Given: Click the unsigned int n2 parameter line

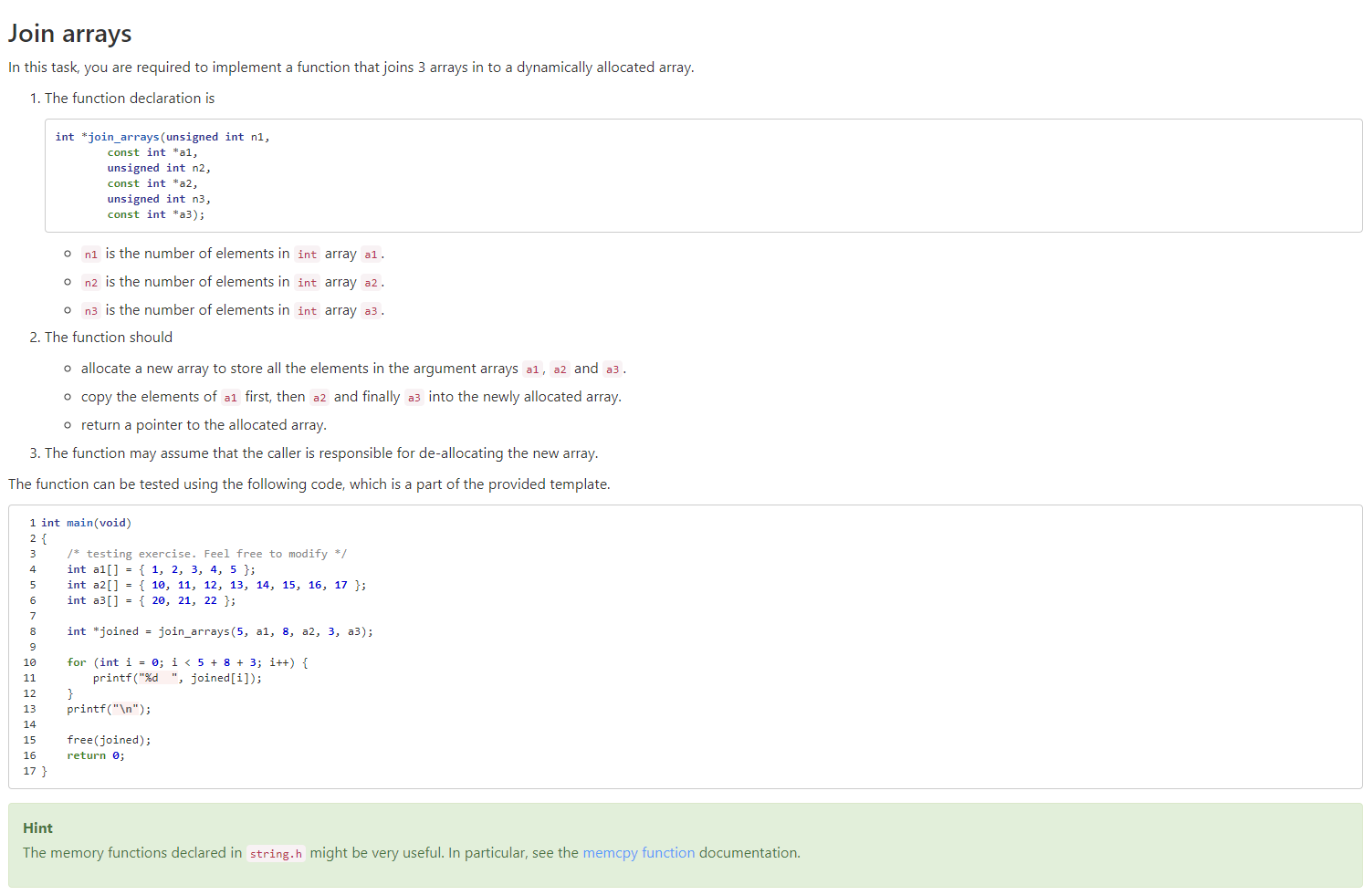Looking at the screenshot, I should click(x=158, y=167).
